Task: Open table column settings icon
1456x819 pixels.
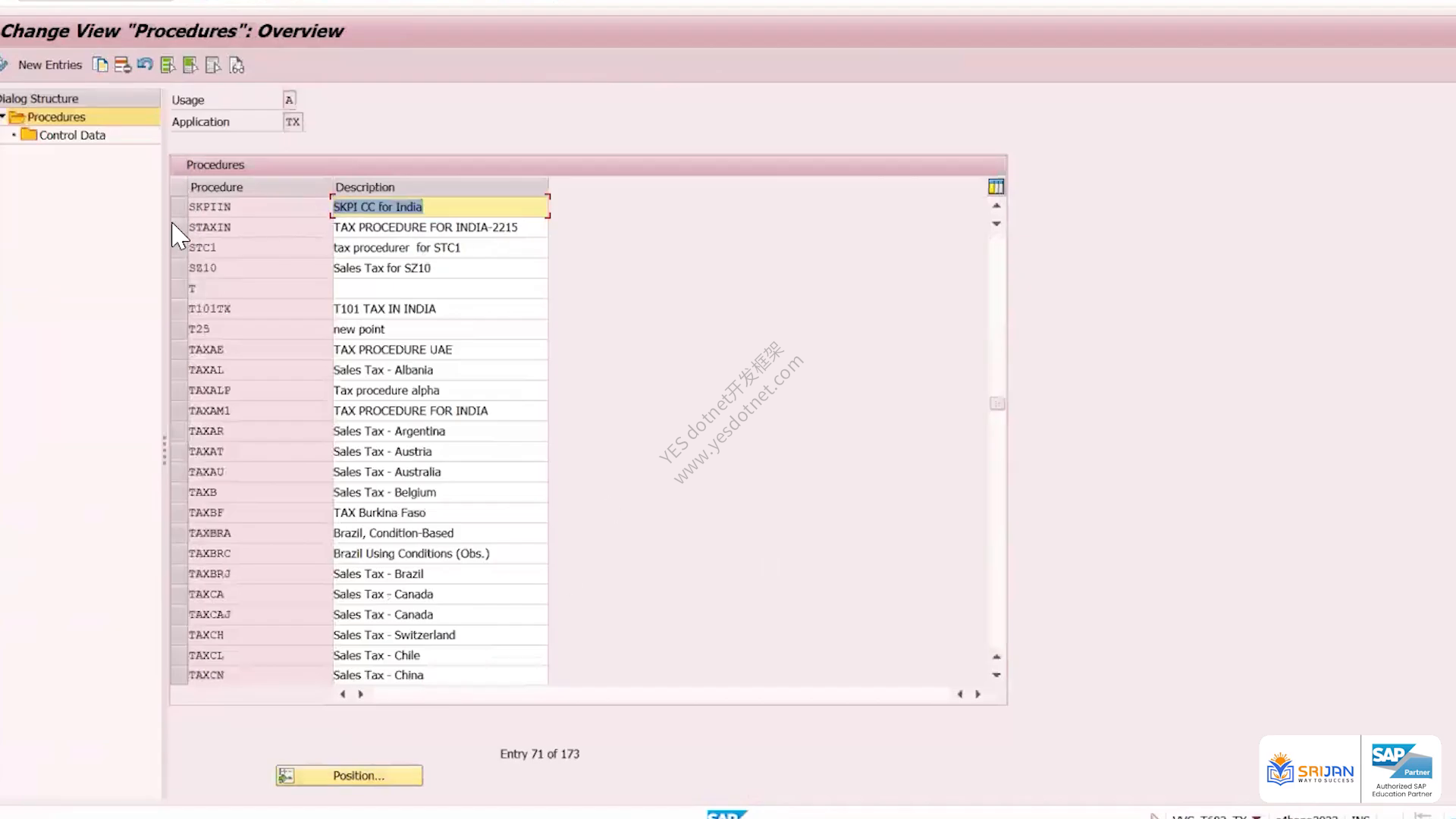Action: tap(996, 187)
